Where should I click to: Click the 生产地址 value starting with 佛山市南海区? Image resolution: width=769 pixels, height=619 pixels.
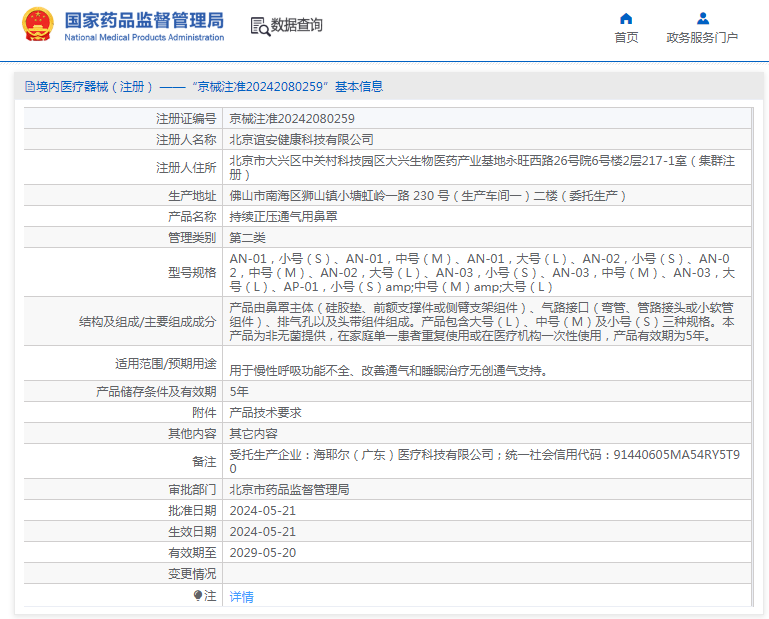(x=428, y=196)
